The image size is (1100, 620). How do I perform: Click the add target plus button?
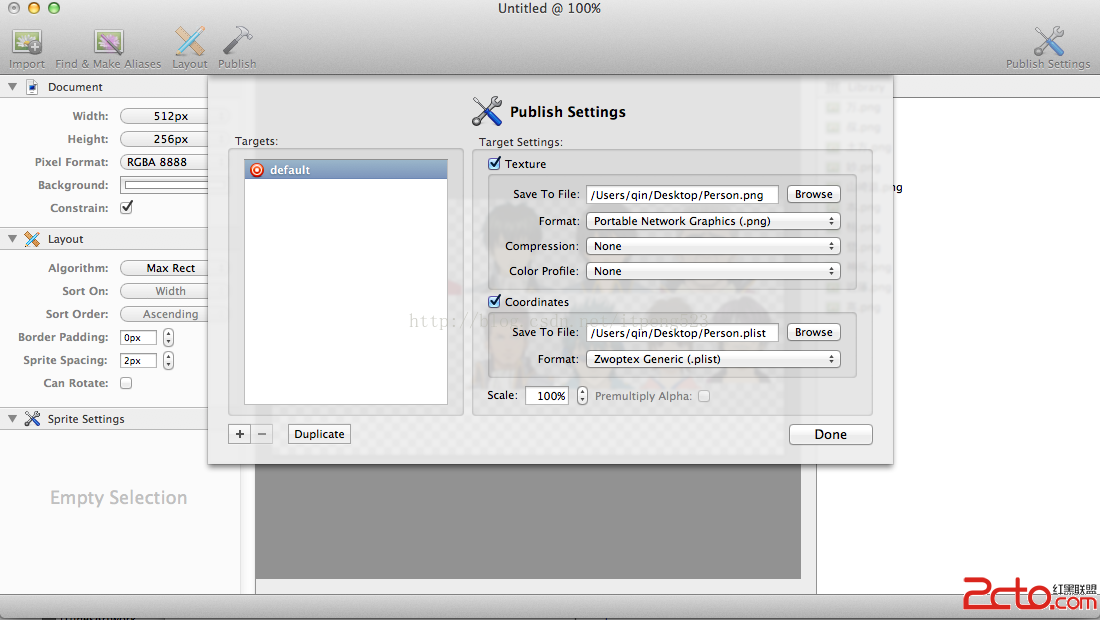pos(240,434)
